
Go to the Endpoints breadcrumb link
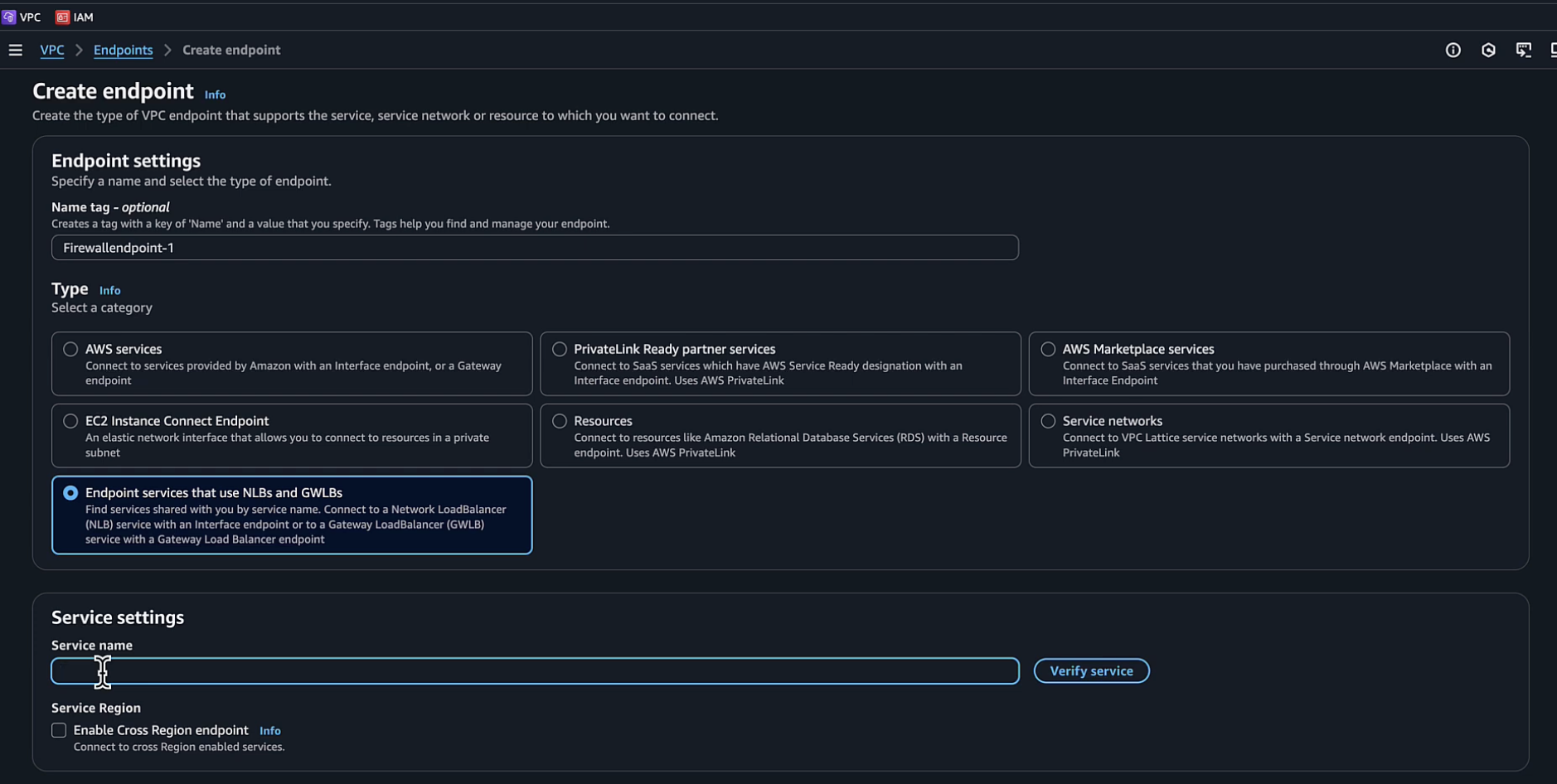tap(123, 51)
